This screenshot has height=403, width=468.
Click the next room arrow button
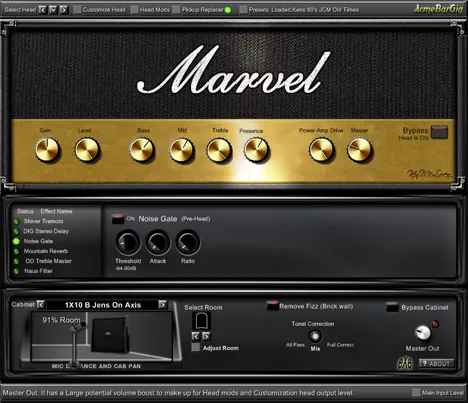pos(206,336)
